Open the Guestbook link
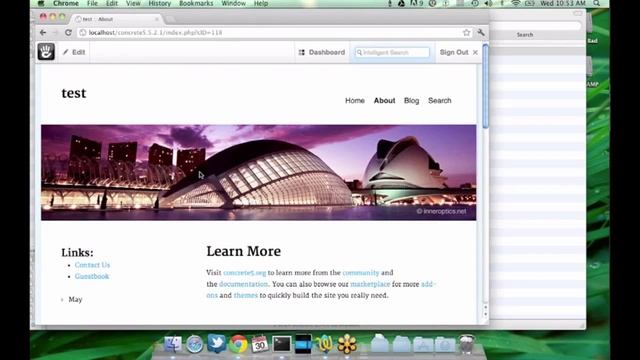 click(x=92, y=276)
